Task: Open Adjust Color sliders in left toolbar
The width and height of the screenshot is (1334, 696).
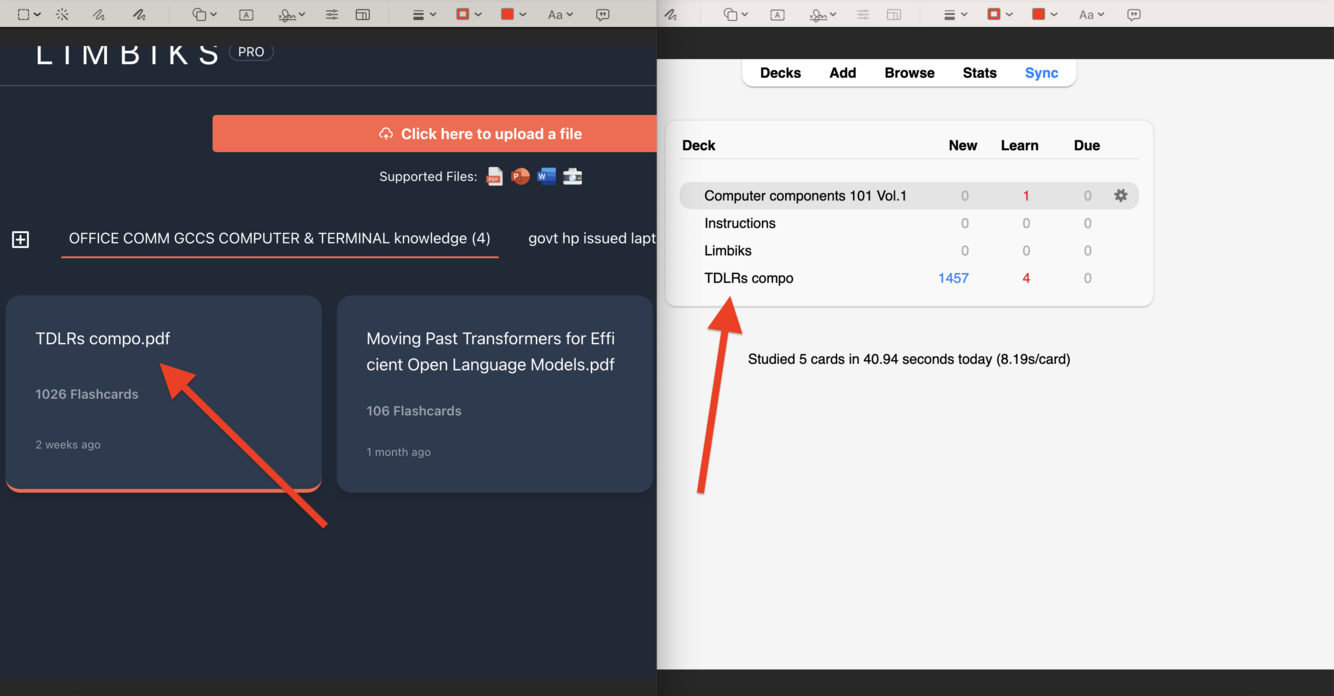Action: coord(331,15)
